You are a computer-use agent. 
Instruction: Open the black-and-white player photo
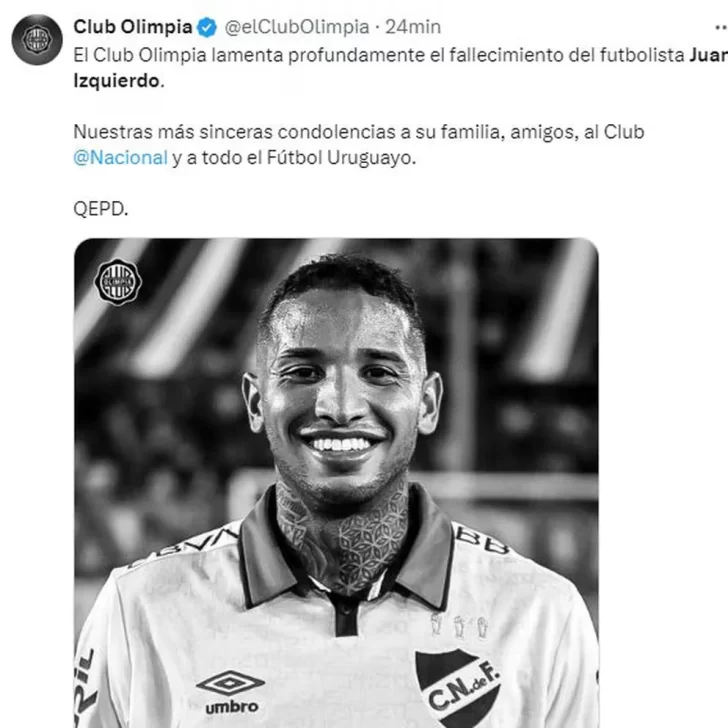pyautogui.click(x=336, y=483)
